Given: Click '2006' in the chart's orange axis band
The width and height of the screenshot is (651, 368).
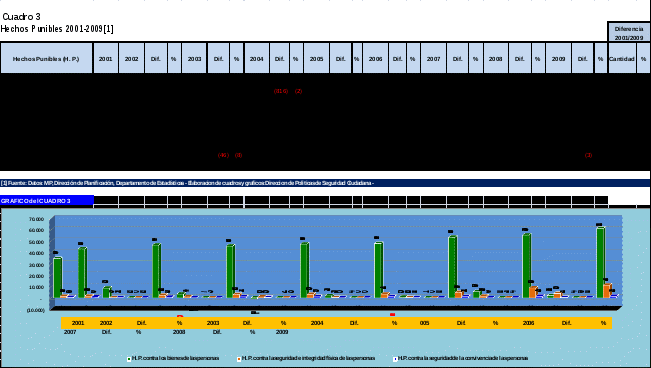Looking at the screenshot, I should pyautogui.click(x=529, y=323).
